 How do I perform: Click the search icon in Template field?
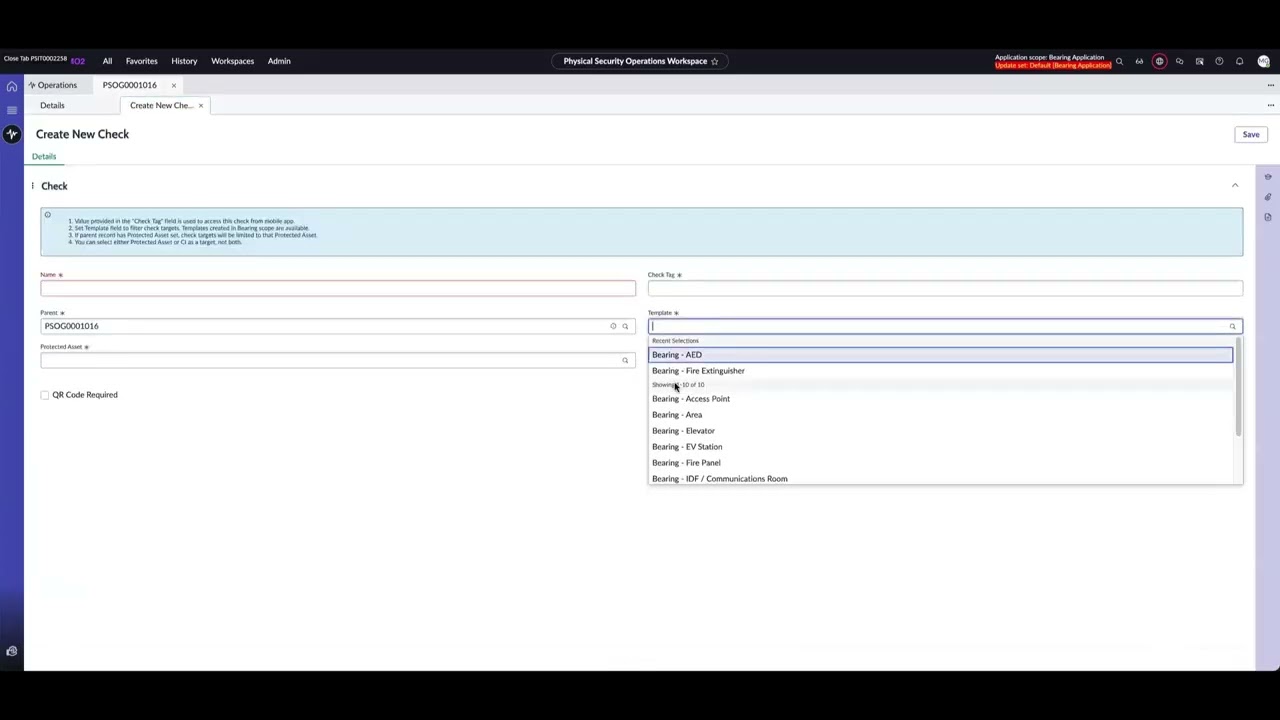(x=1232, y=326)
